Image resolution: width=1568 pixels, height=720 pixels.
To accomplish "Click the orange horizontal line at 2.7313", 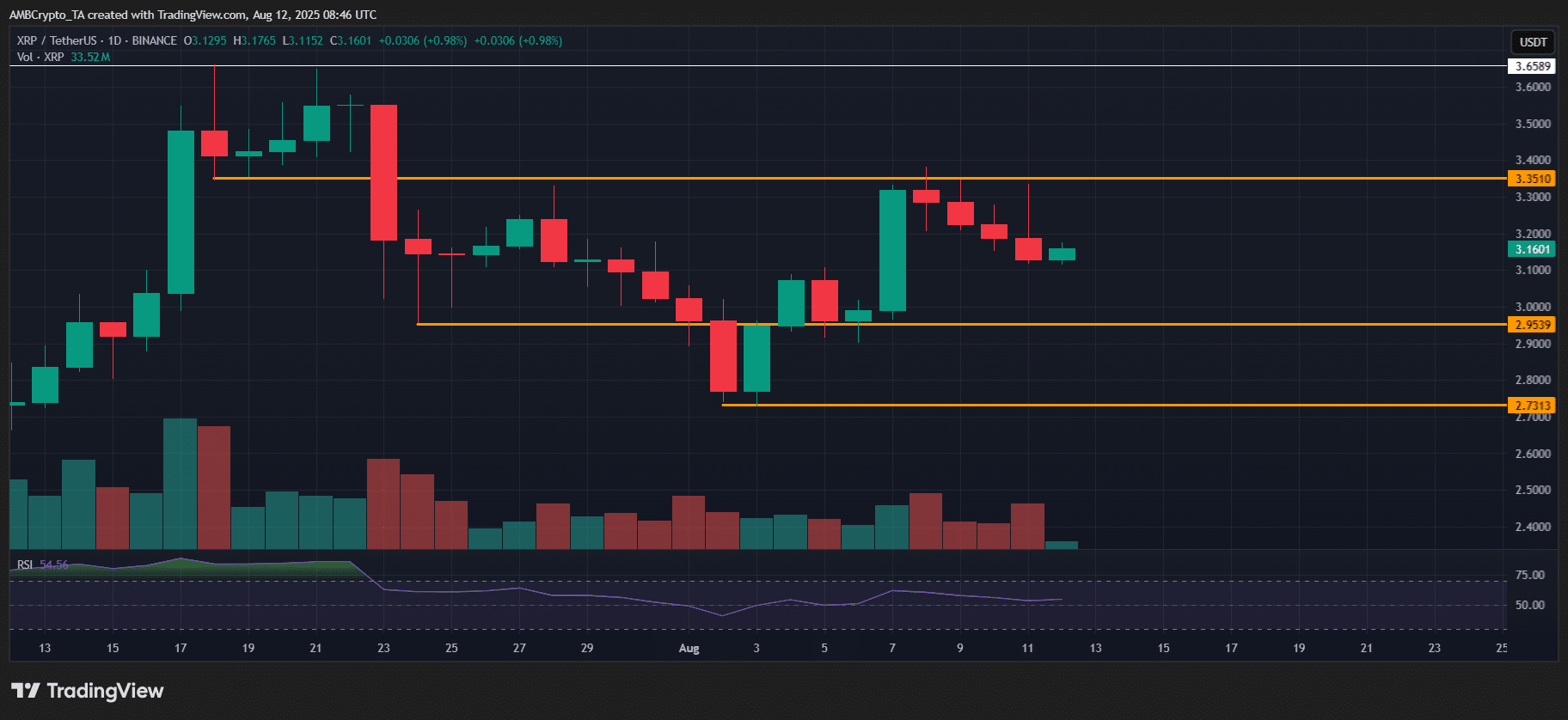I will coord(1118,405).
